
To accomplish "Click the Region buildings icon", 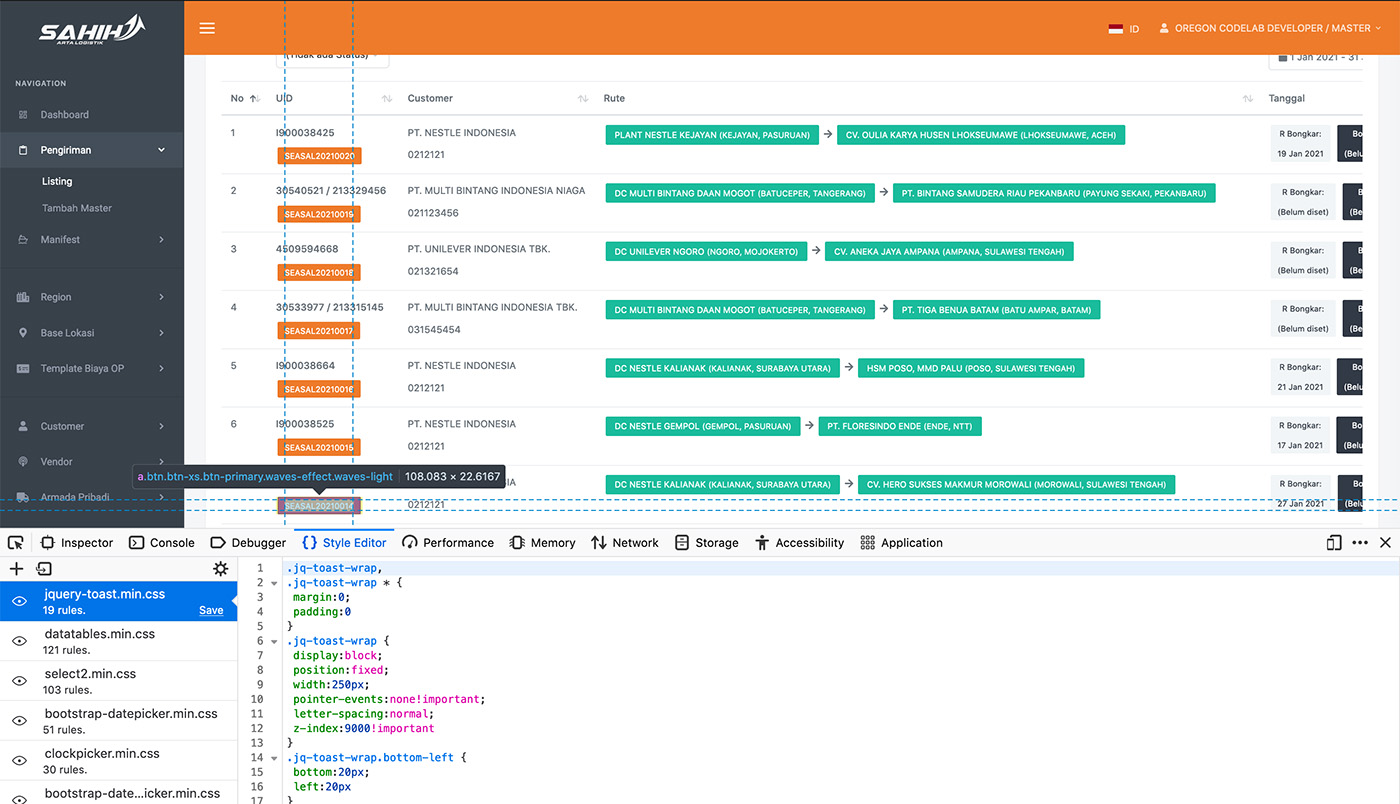I will tap(23, 297).
